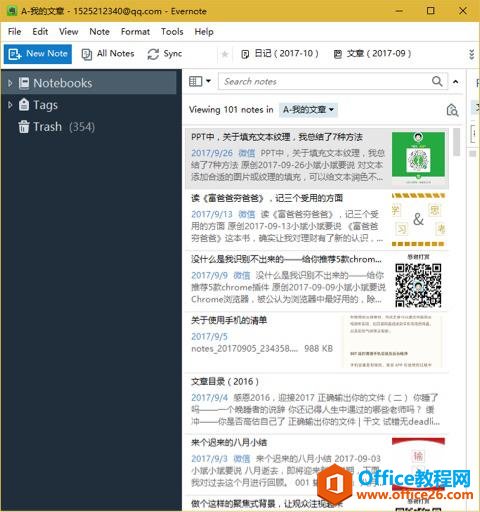The width and height of the screenshot is (480, 512).
Task: Click the 学习&思考 thumbnail image
Action: 418,220
